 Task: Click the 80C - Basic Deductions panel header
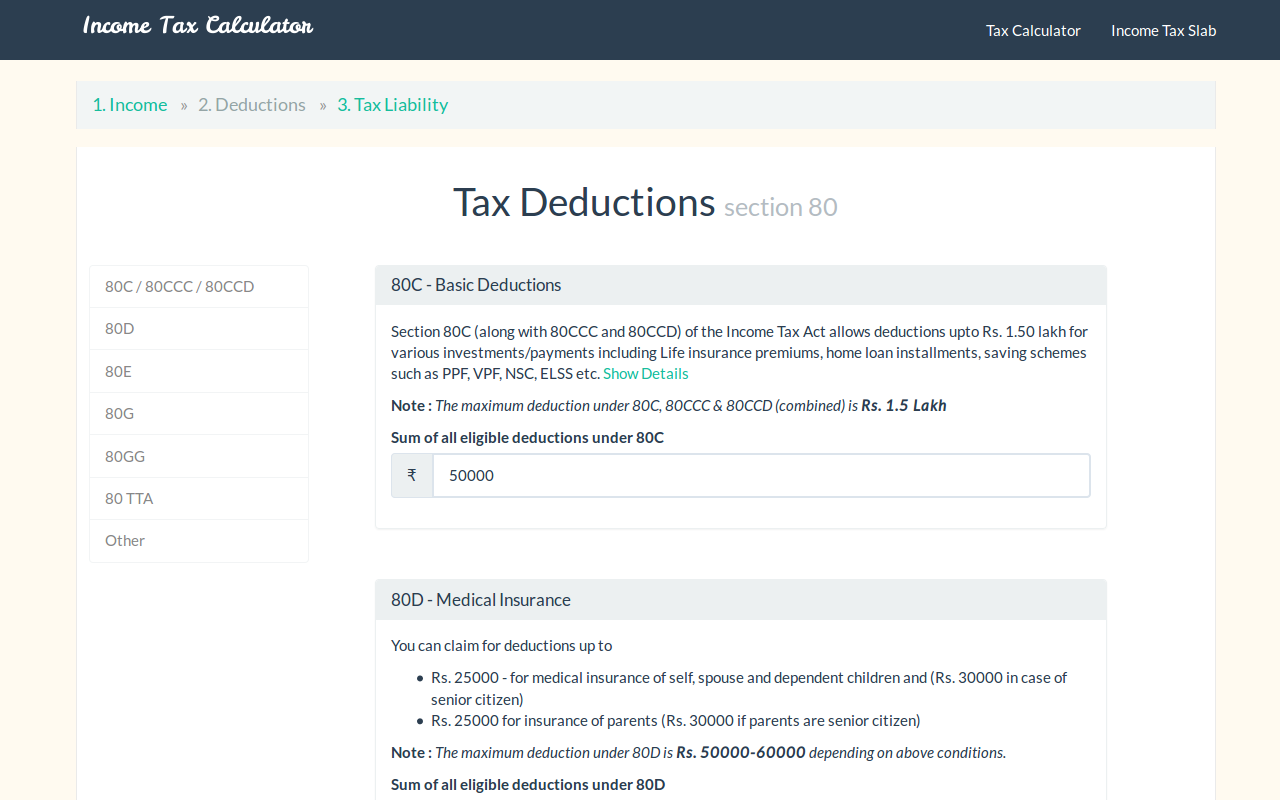click(740, 286)
